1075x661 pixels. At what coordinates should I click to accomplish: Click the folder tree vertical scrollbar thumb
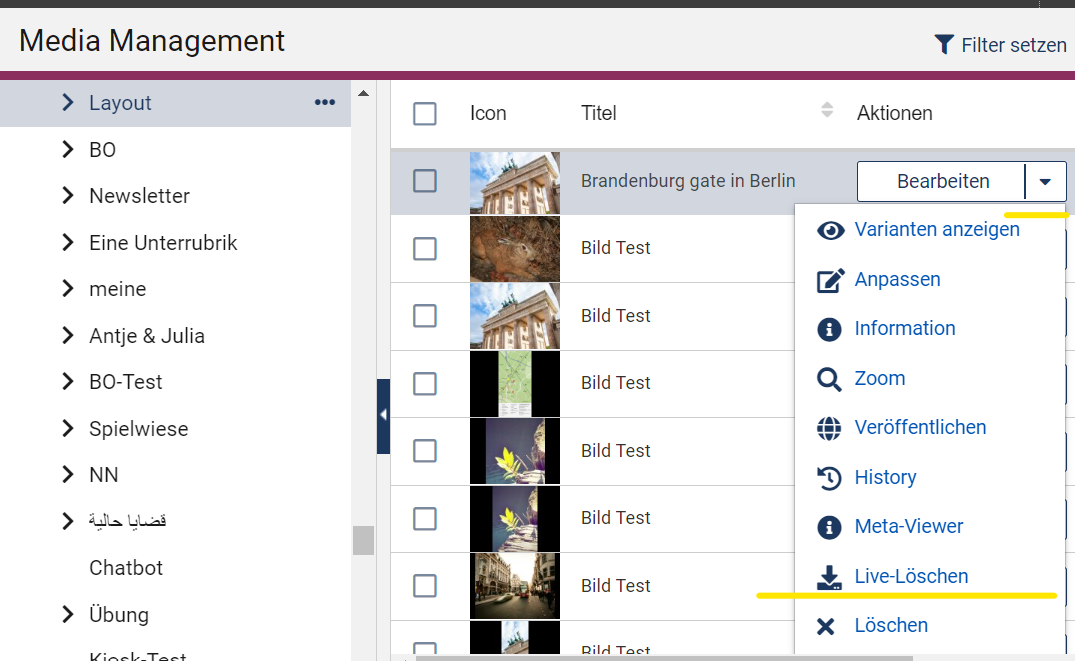(363, 540)
